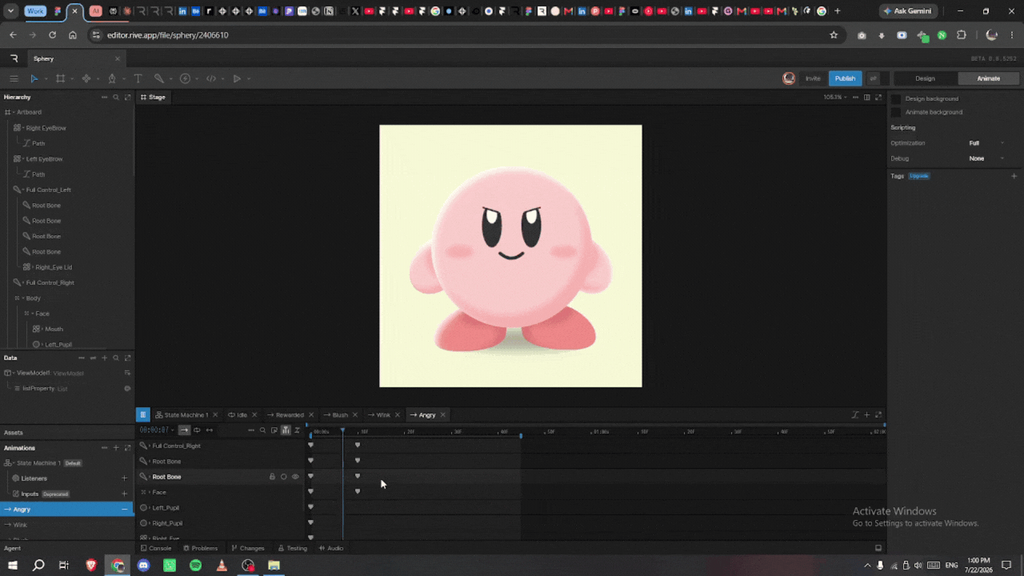Toggle the stage side-by-side layout icon
The width and height of the screenshot is (1024, 576).
867,97
